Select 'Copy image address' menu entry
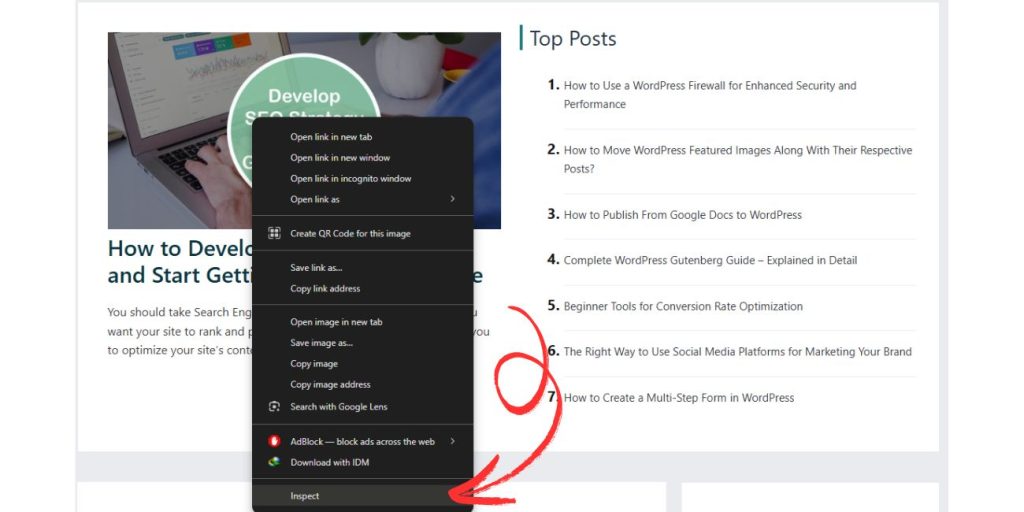 pos(330,385)
